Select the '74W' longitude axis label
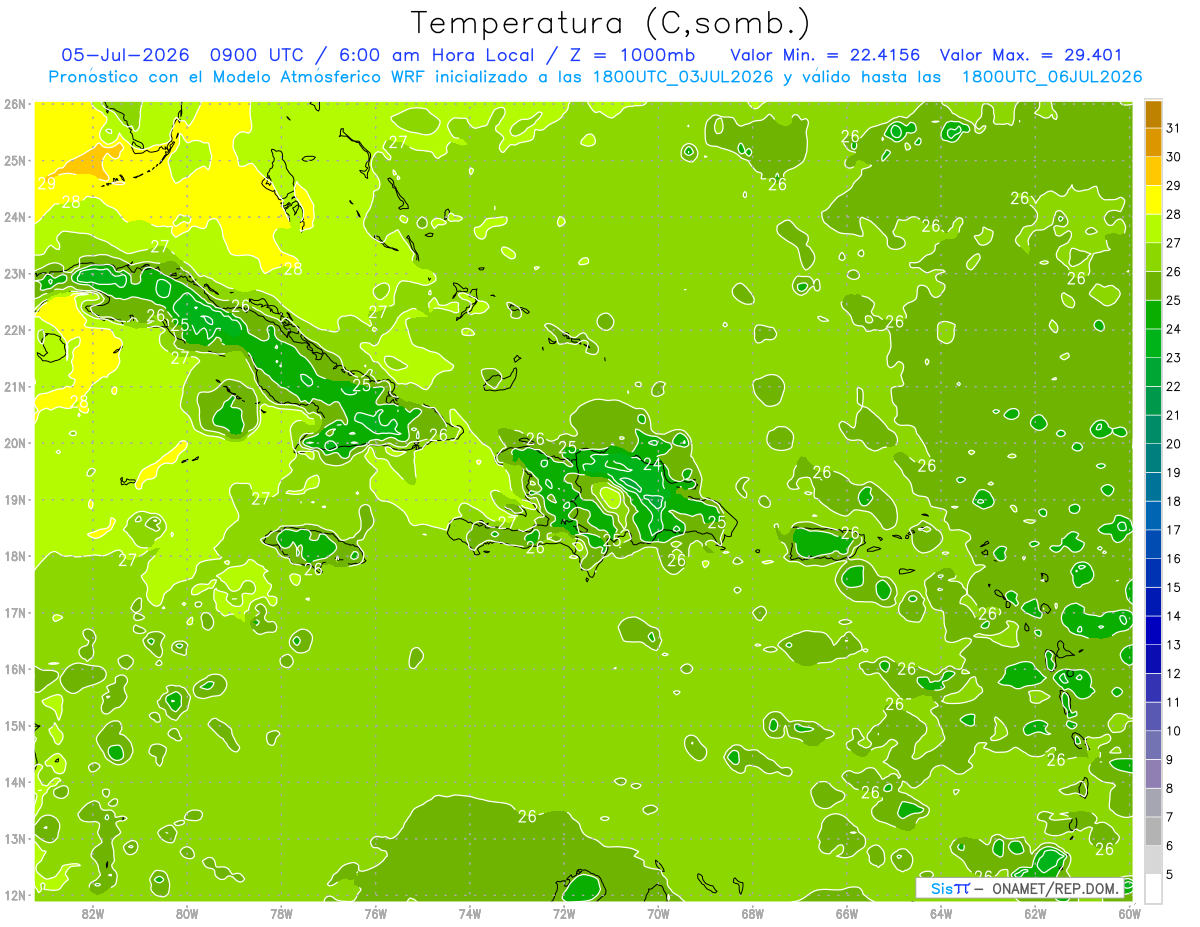Viewport: 1200px width, 927px height. tap(470, 913)
